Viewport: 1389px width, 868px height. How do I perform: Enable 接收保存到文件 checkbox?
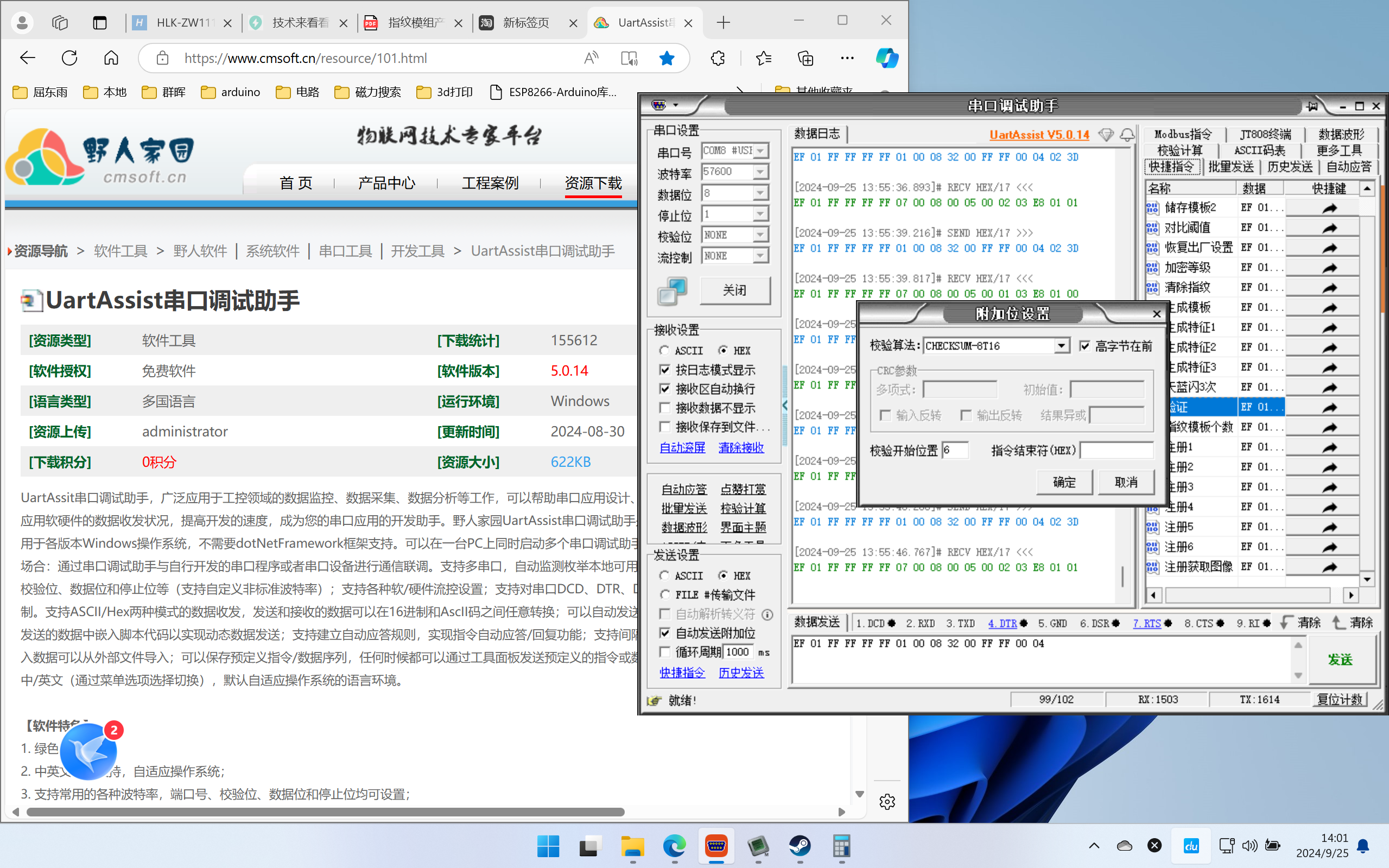[x=665, y=427]
